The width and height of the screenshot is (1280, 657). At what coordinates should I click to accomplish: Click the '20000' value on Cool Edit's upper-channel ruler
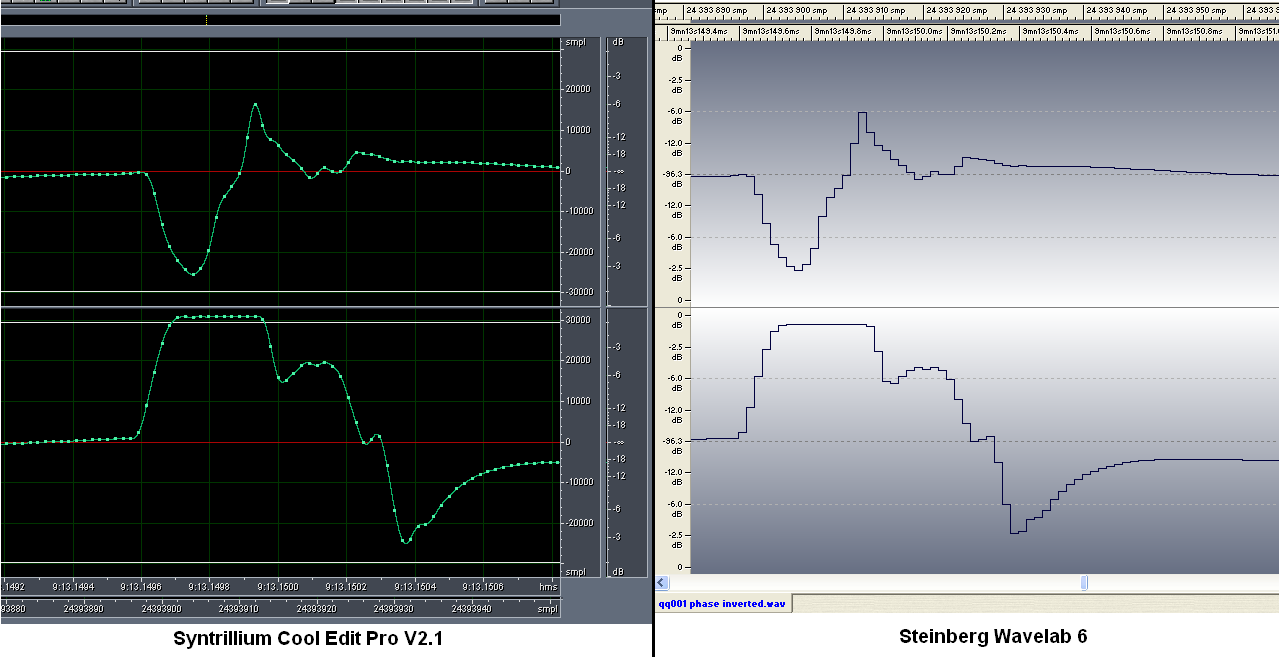coord(578,89)
